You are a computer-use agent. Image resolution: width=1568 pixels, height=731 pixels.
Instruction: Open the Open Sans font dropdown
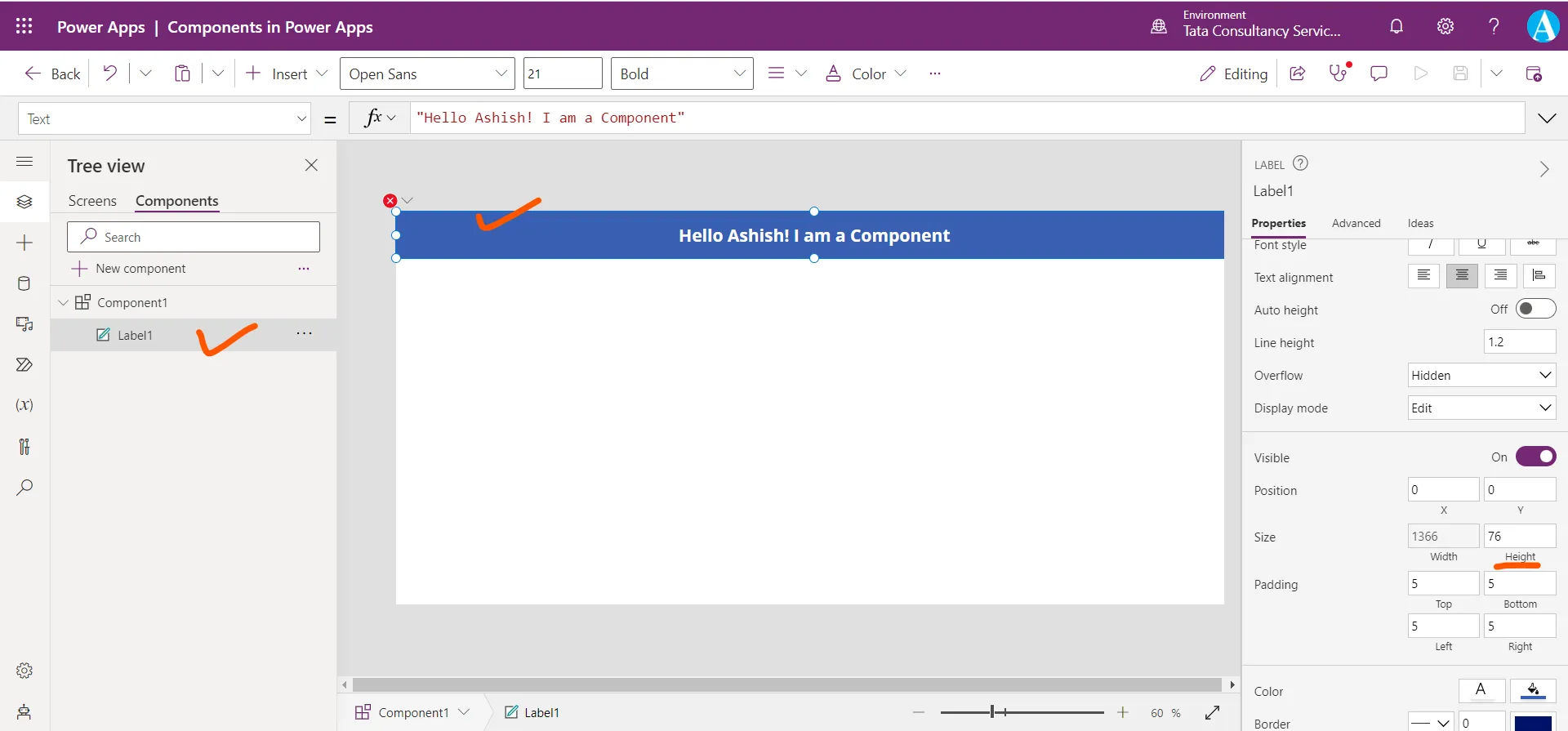(427, 74)
